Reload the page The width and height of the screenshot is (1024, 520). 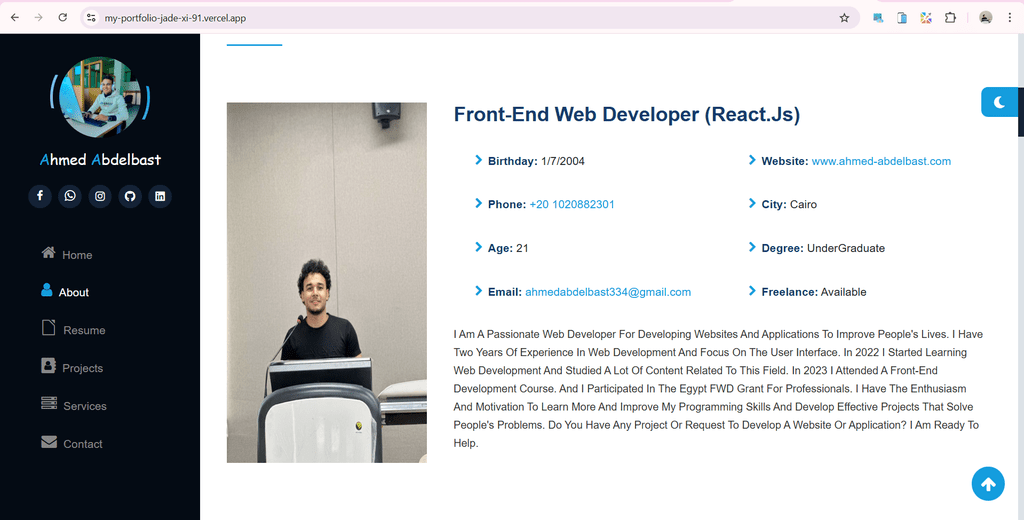coord(63,18)
